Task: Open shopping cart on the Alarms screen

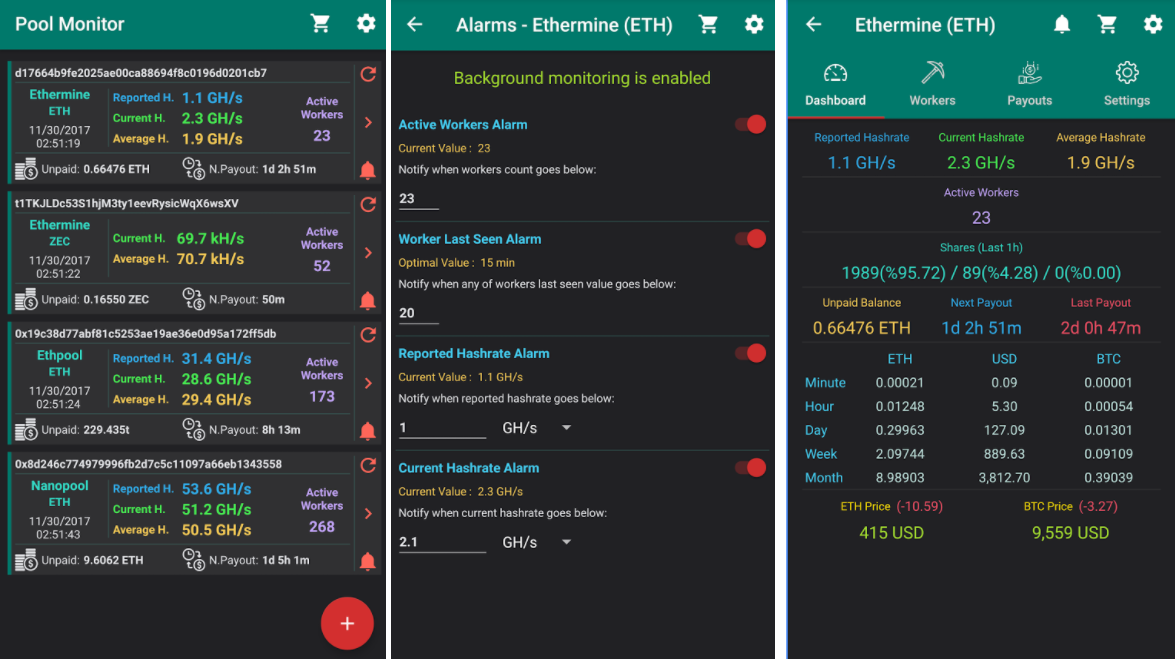Action: 708,24
